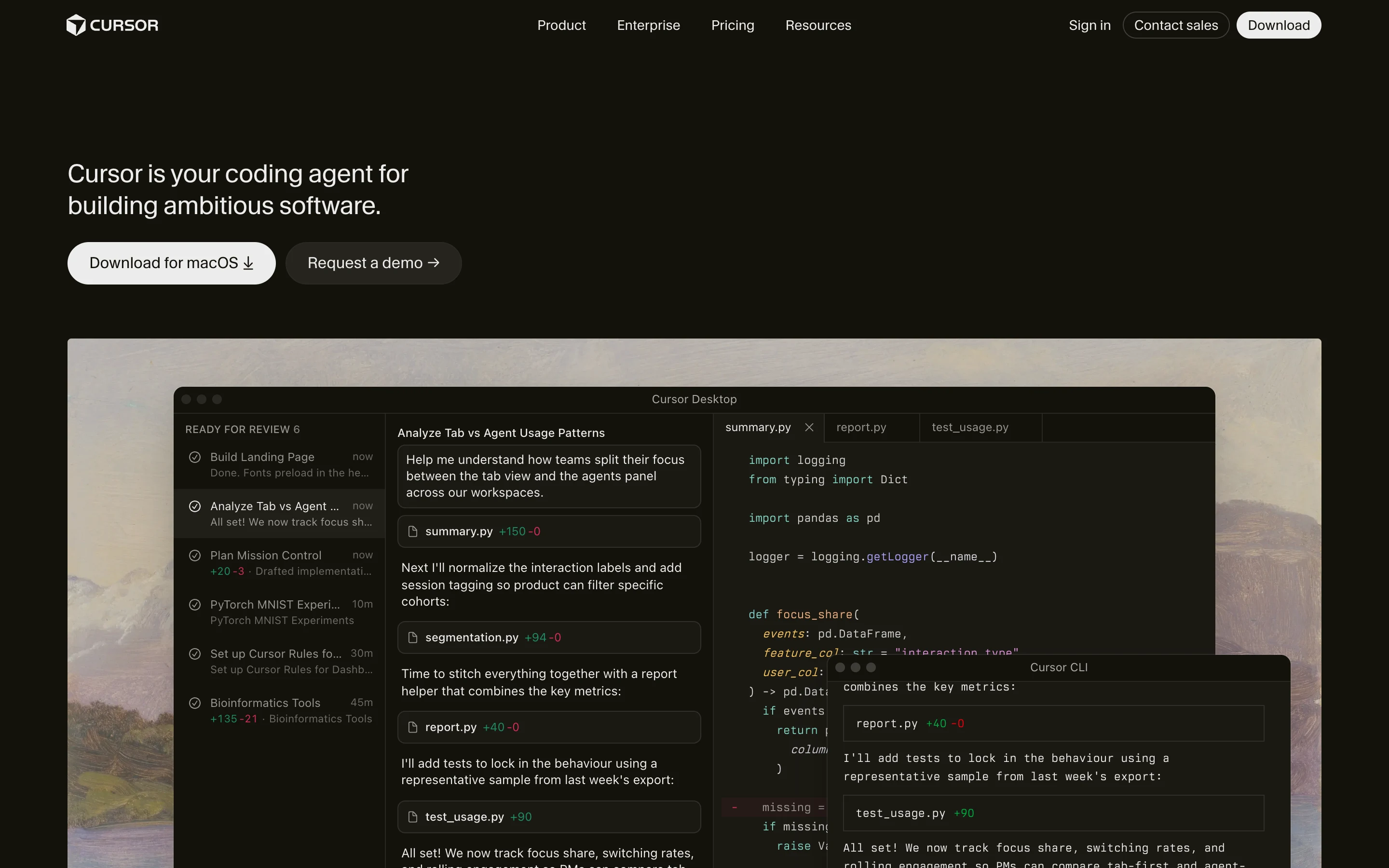Screen dimensions: 1389x868
Task: Select the Build Landing Page task
Action: point(280,464)
